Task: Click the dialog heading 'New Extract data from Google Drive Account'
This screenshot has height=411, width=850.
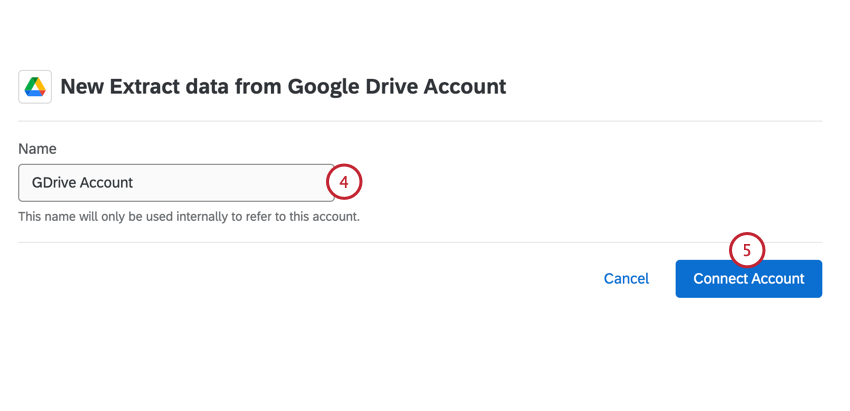Action: (283, 87)
